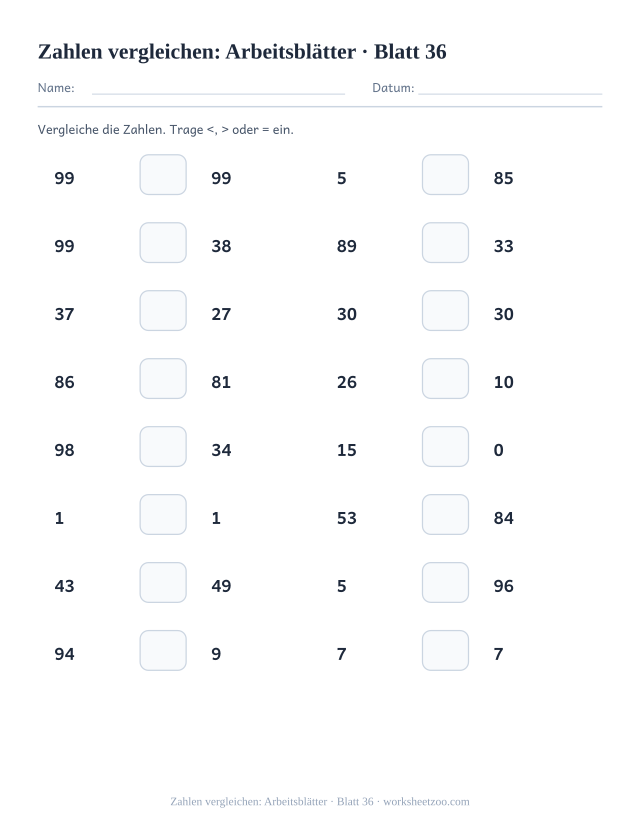
Task: Click the Blatt 36 worksheet title
Action: 242,52
